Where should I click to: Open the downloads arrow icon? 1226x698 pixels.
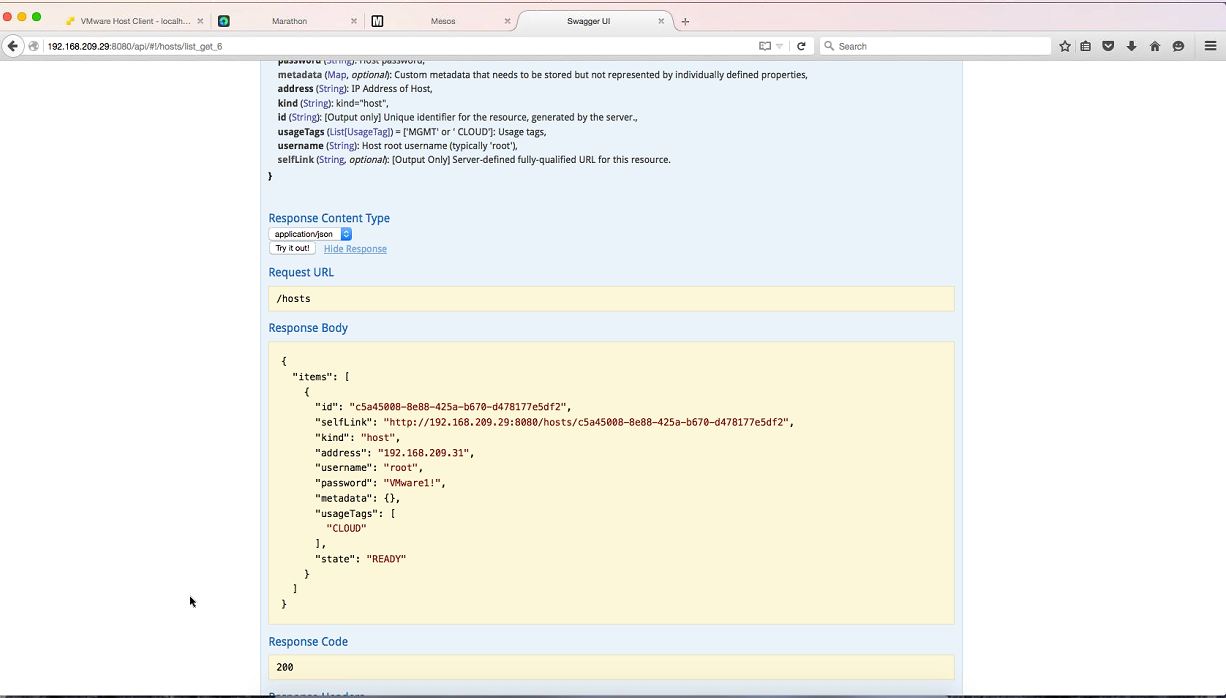(1131, 46)
